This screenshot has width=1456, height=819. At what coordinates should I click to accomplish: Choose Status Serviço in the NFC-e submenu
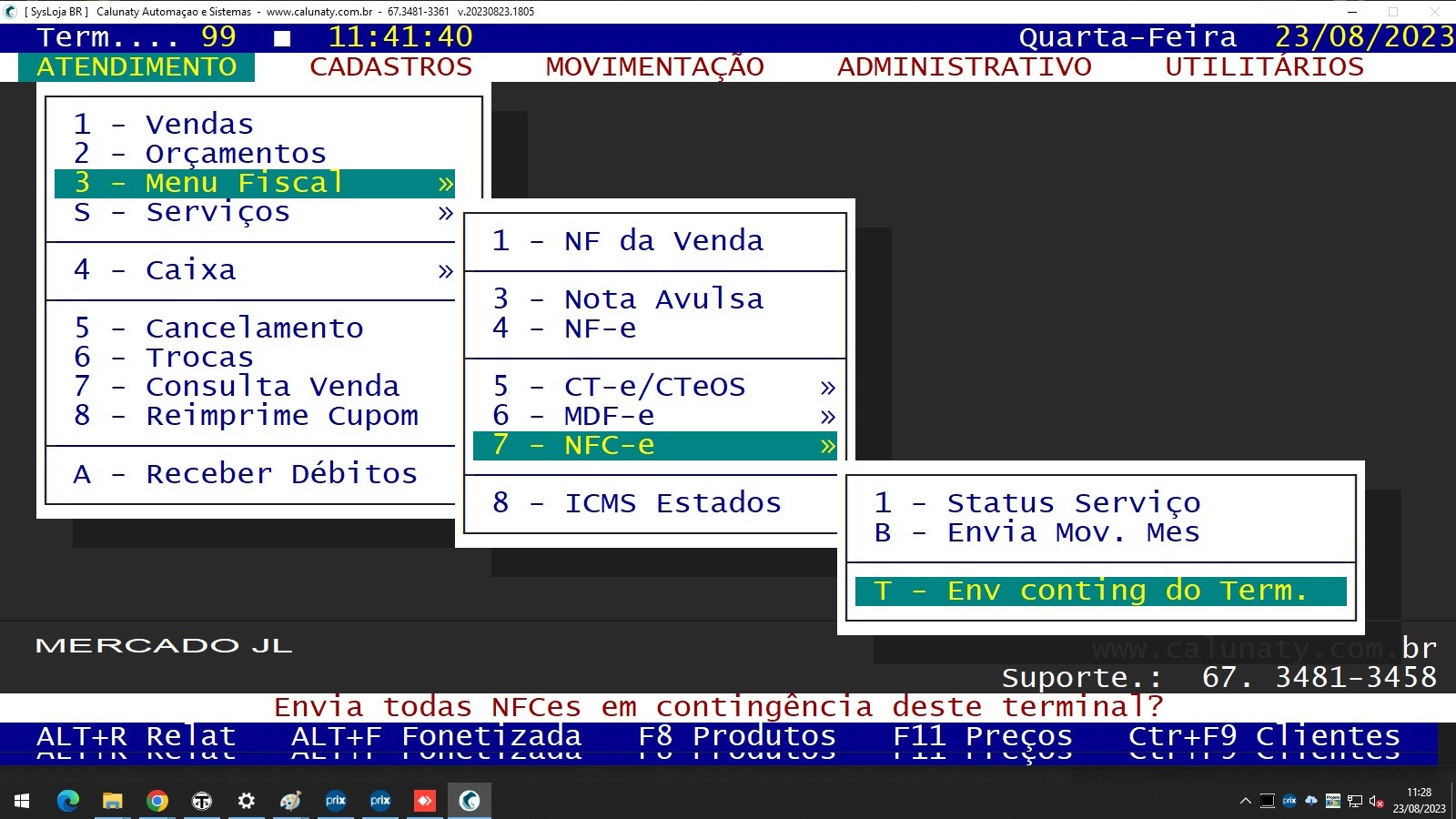(1037, 501)
